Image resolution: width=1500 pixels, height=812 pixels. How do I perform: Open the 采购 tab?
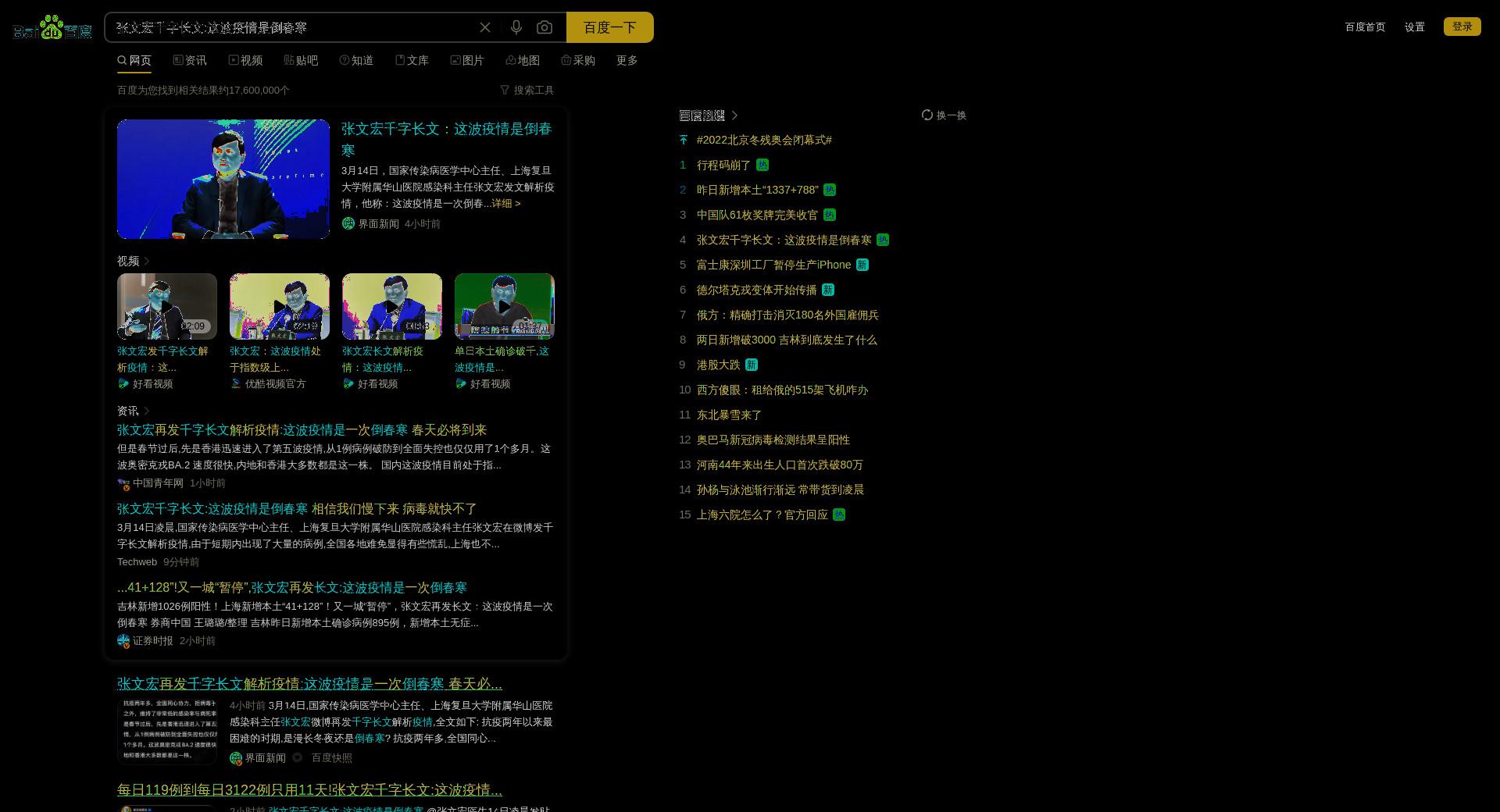coord(578,60)
